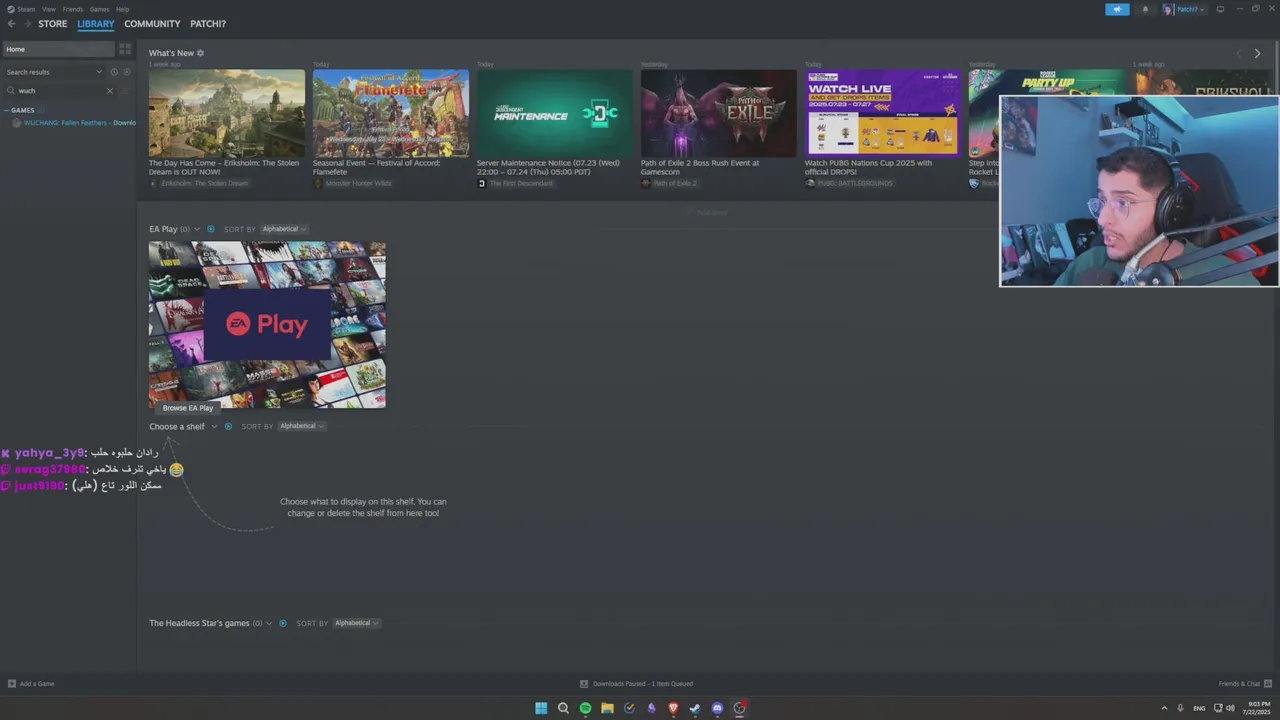The height and width of the screenshot is (720, 1280).
Task: Select WUCHANG: Fallen Feathers in results
Action: click(80, 123)
